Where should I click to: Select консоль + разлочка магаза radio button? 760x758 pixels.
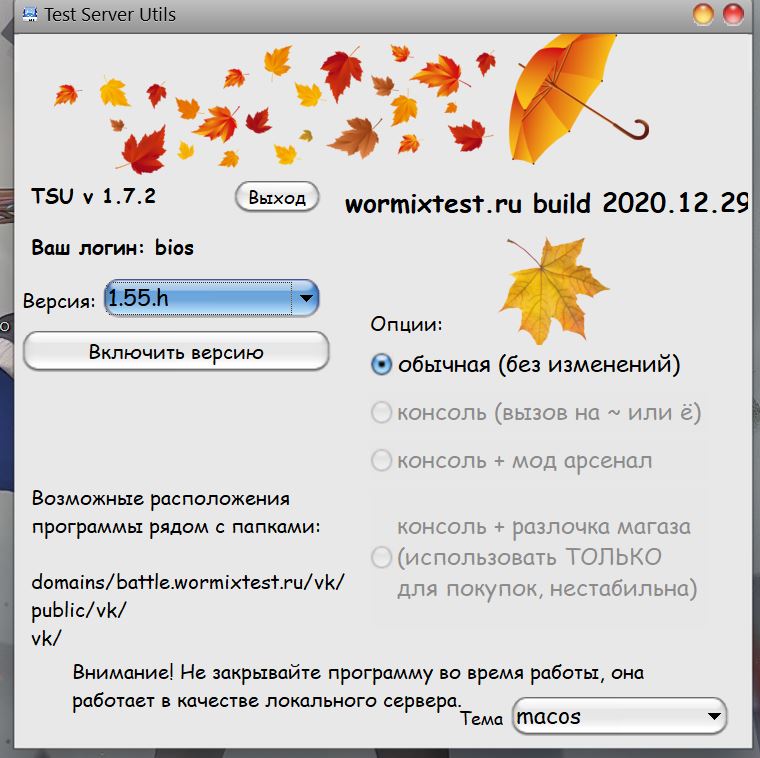(x=381, y=557)
